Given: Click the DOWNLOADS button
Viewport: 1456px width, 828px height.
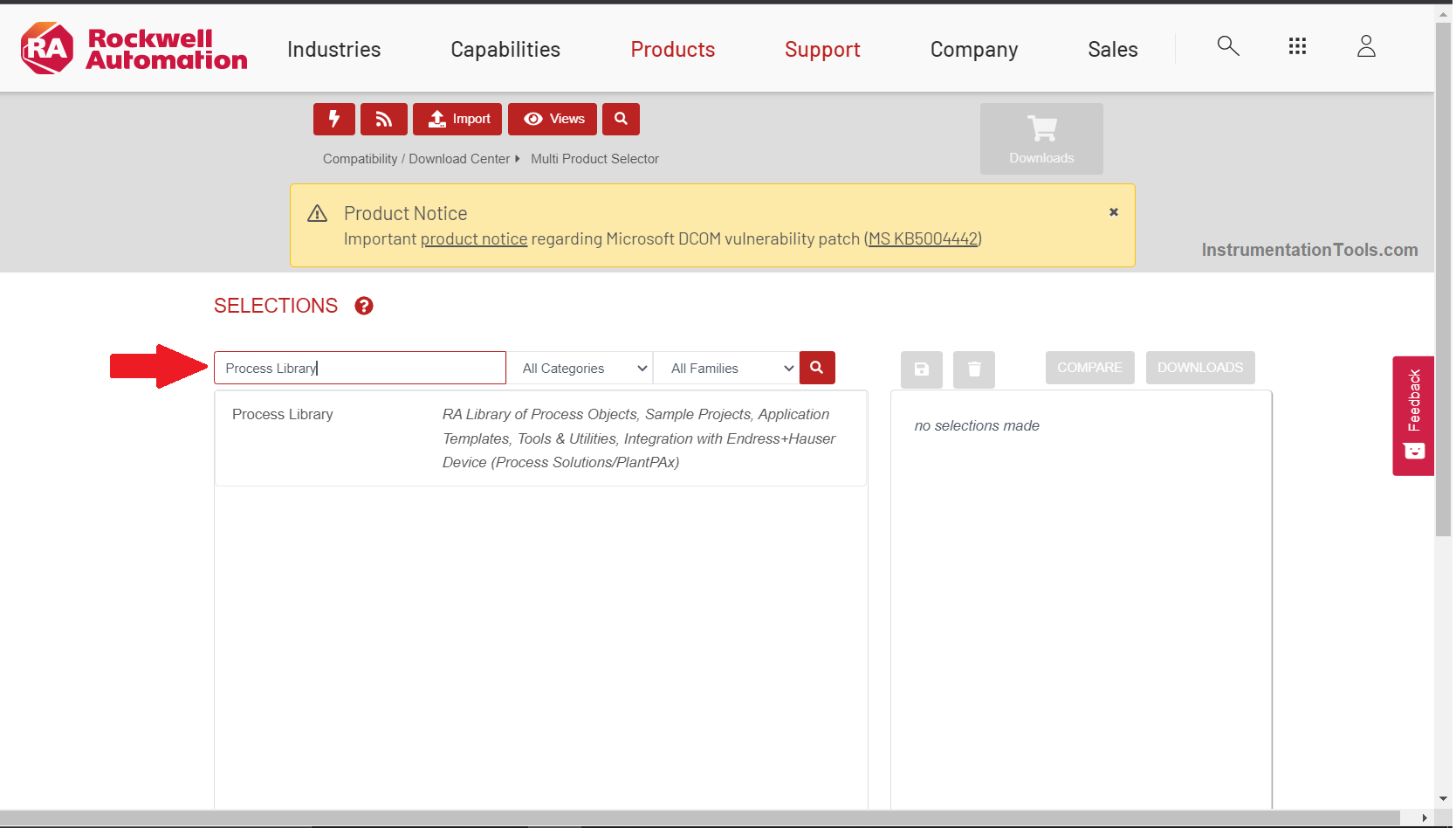Looking at the screenshot, I should pyautogui.click(x=1200, y=368).
